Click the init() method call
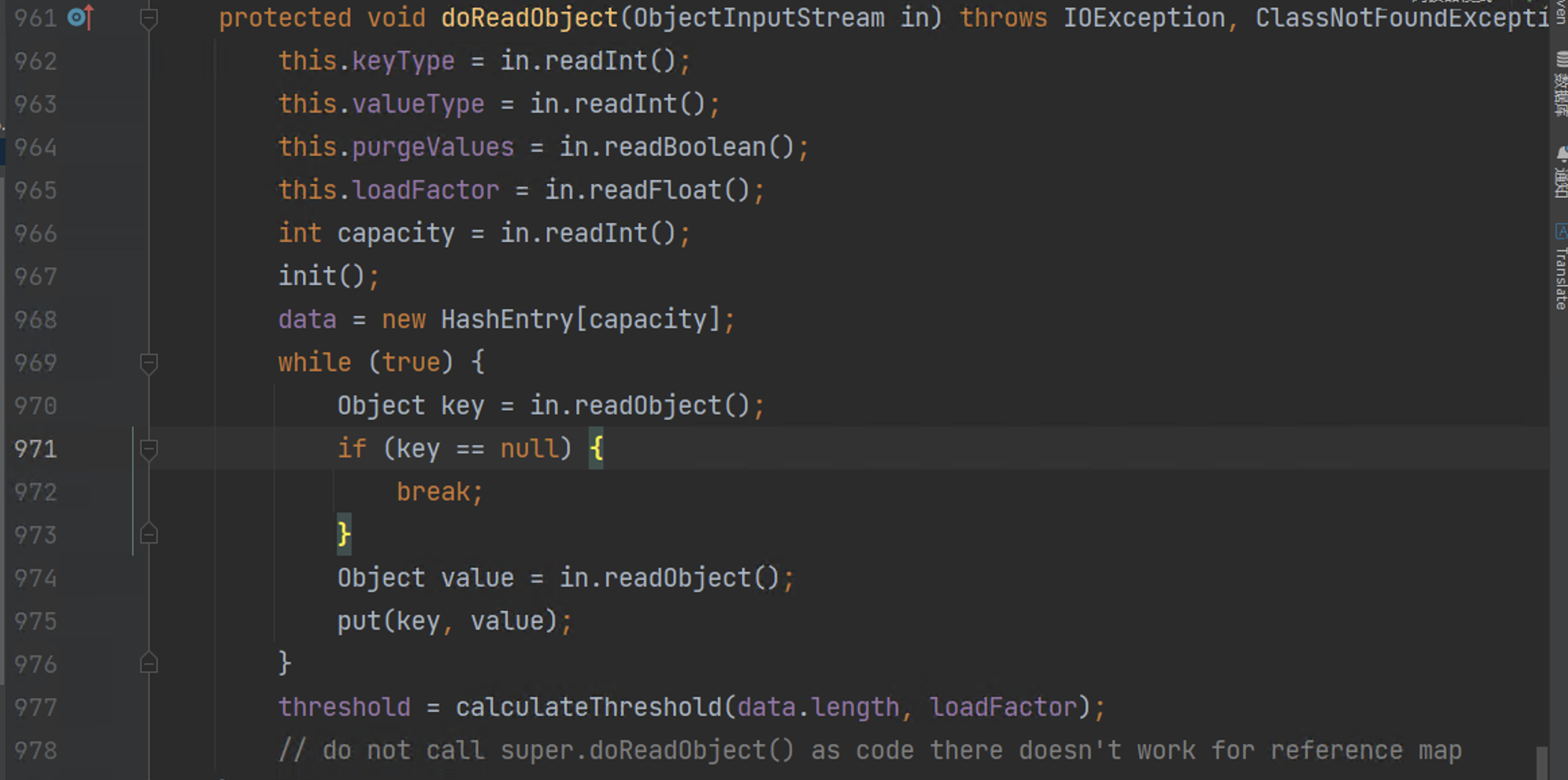The image size is (1568, 780). (x=307, y=276)
